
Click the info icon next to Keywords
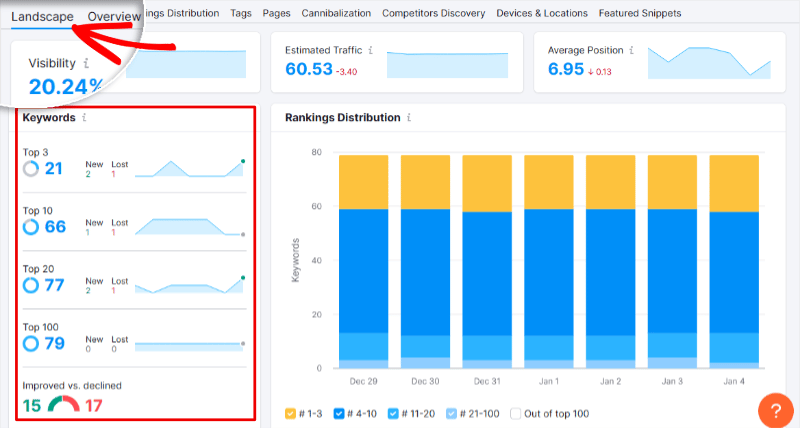84,117
